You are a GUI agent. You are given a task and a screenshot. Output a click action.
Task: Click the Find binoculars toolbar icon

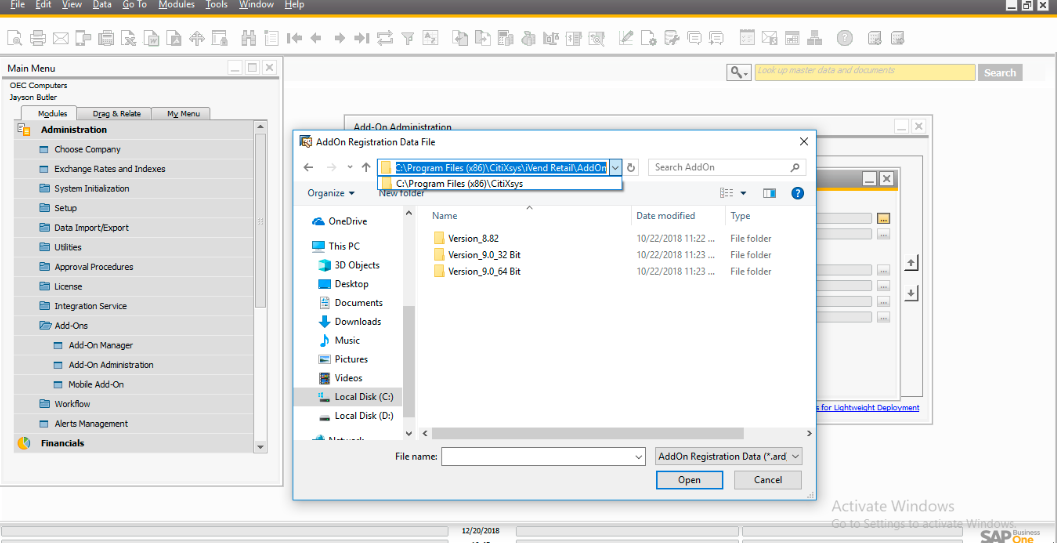click(249, 38)
